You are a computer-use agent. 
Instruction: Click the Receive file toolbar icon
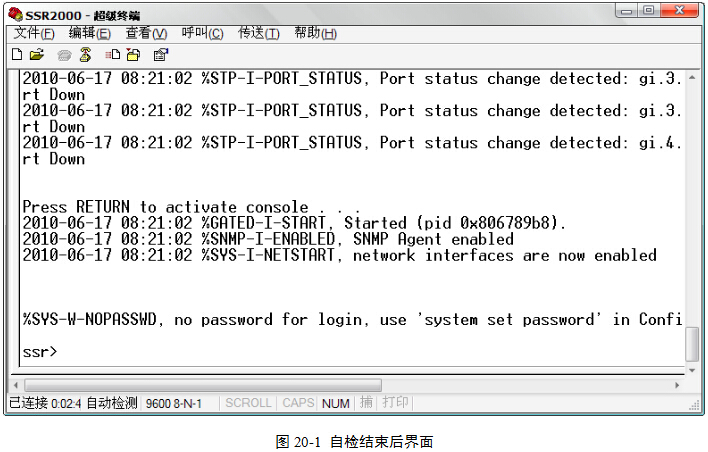[x=132, y=55]
